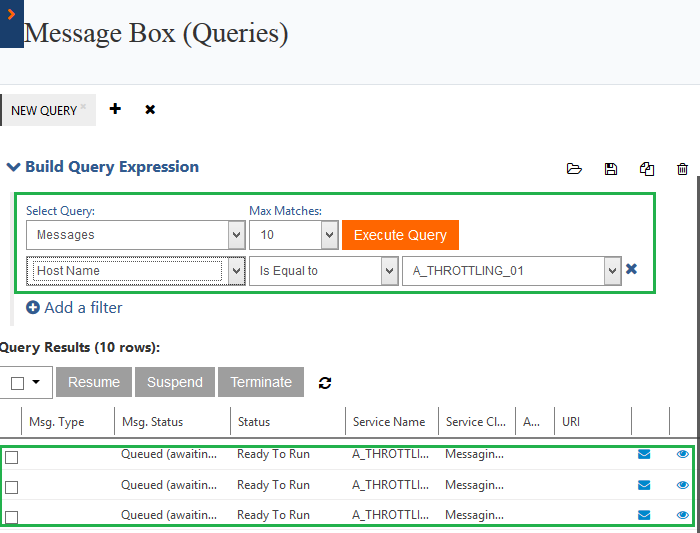Check the first result row checkbox
Viewport: 700px width, 533px height.
tap(12, 457)
